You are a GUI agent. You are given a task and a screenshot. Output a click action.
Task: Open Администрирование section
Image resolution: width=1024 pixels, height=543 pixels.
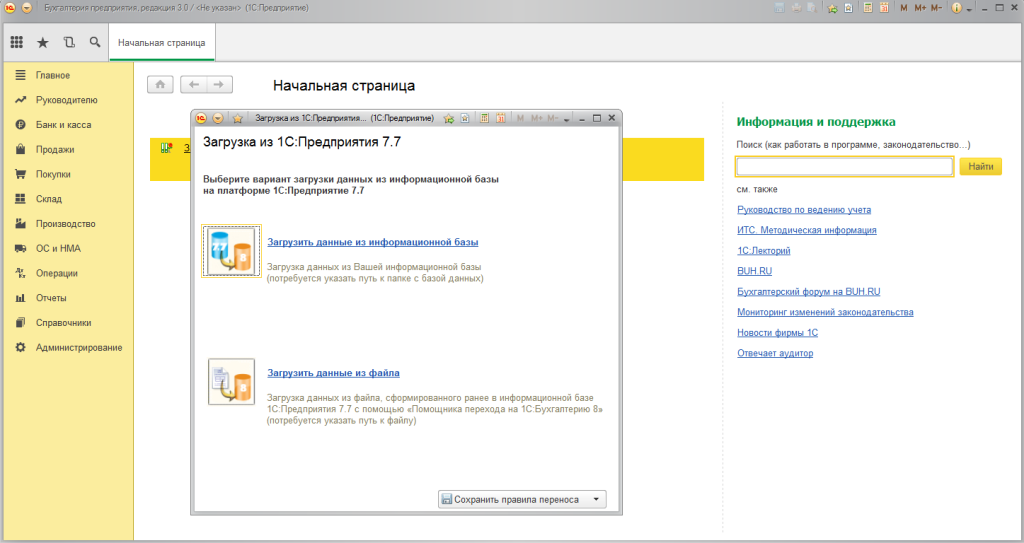click(x=78, y=348)
